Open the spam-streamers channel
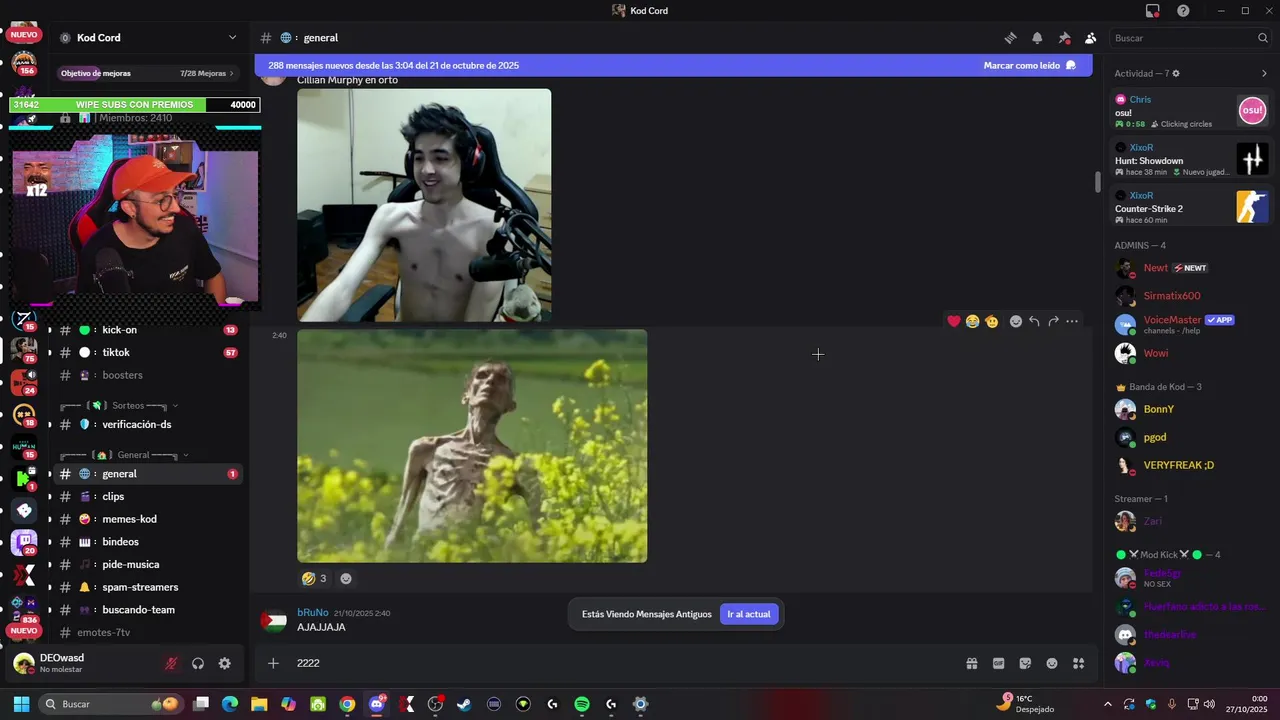 pyautogui.click(x=147, y=587)
